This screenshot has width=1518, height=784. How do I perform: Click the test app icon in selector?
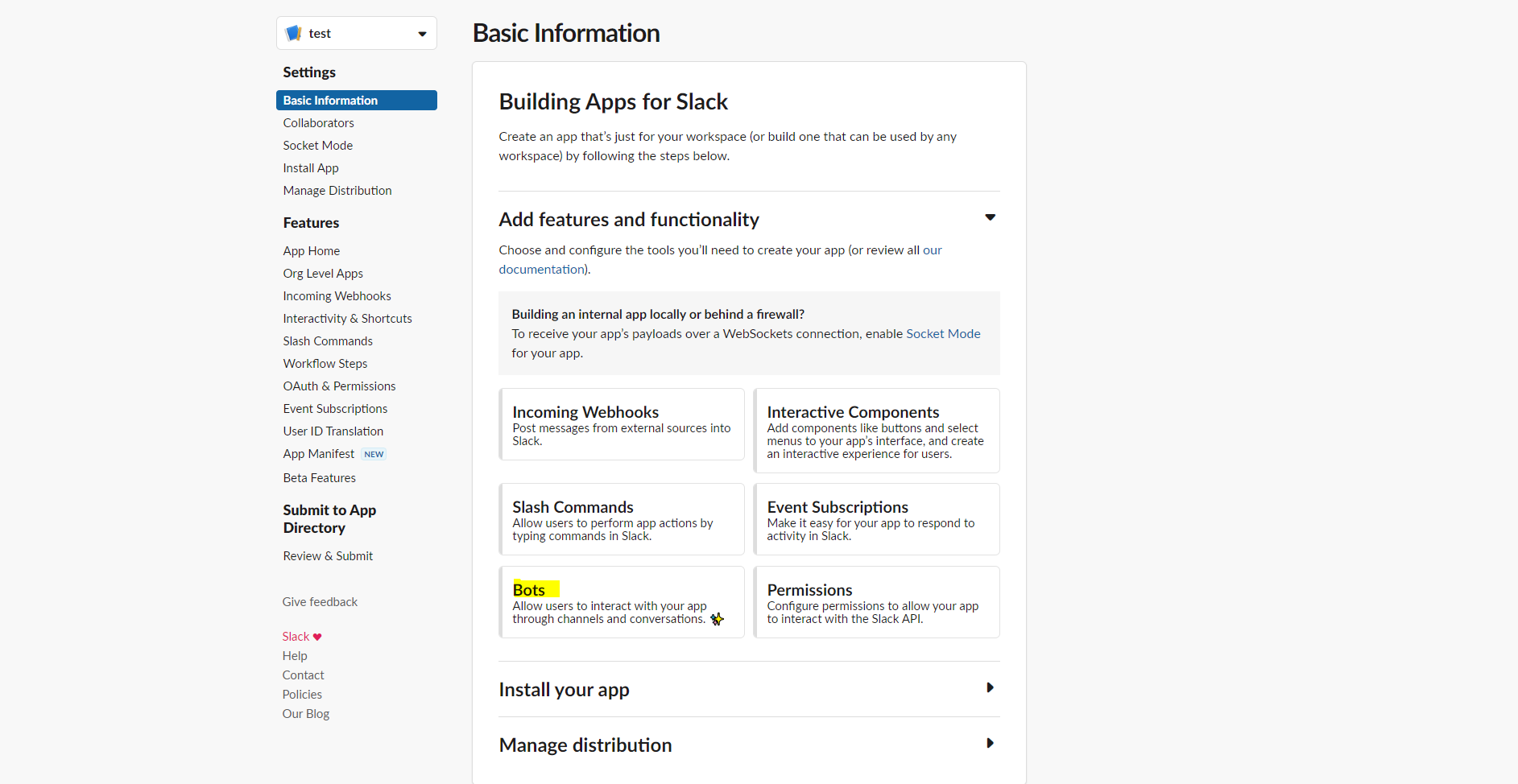(x=294, y=33)
